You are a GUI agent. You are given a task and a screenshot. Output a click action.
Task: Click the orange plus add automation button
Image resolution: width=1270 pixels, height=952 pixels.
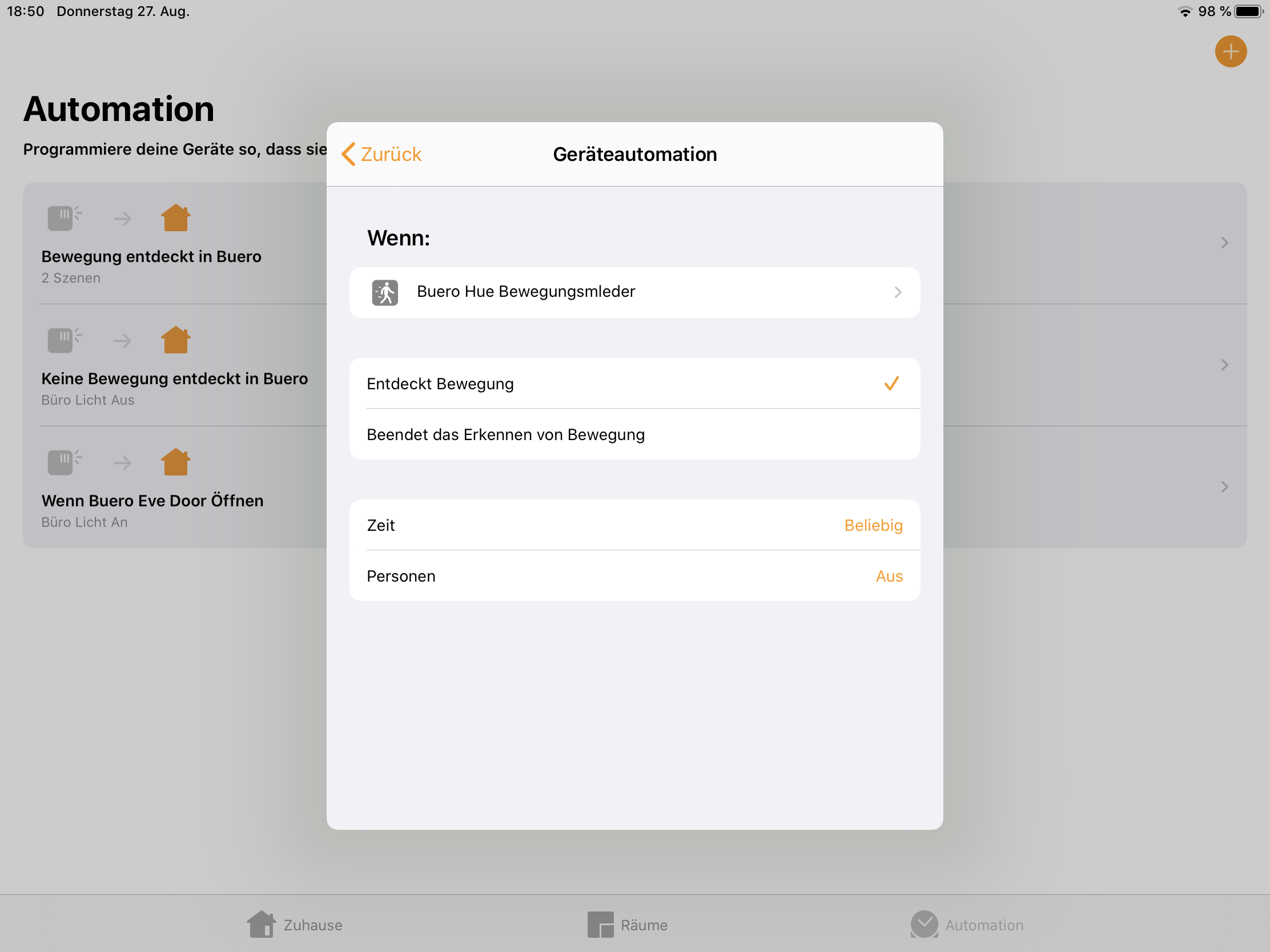click(x=1231, y=51)
